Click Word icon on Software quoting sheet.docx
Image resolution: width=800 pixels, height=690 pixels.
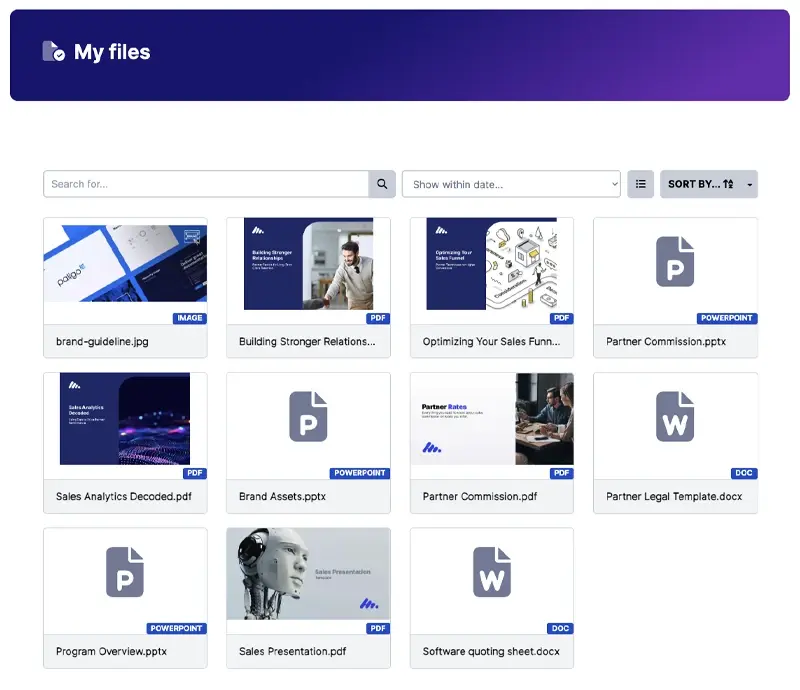click(492, 572)
